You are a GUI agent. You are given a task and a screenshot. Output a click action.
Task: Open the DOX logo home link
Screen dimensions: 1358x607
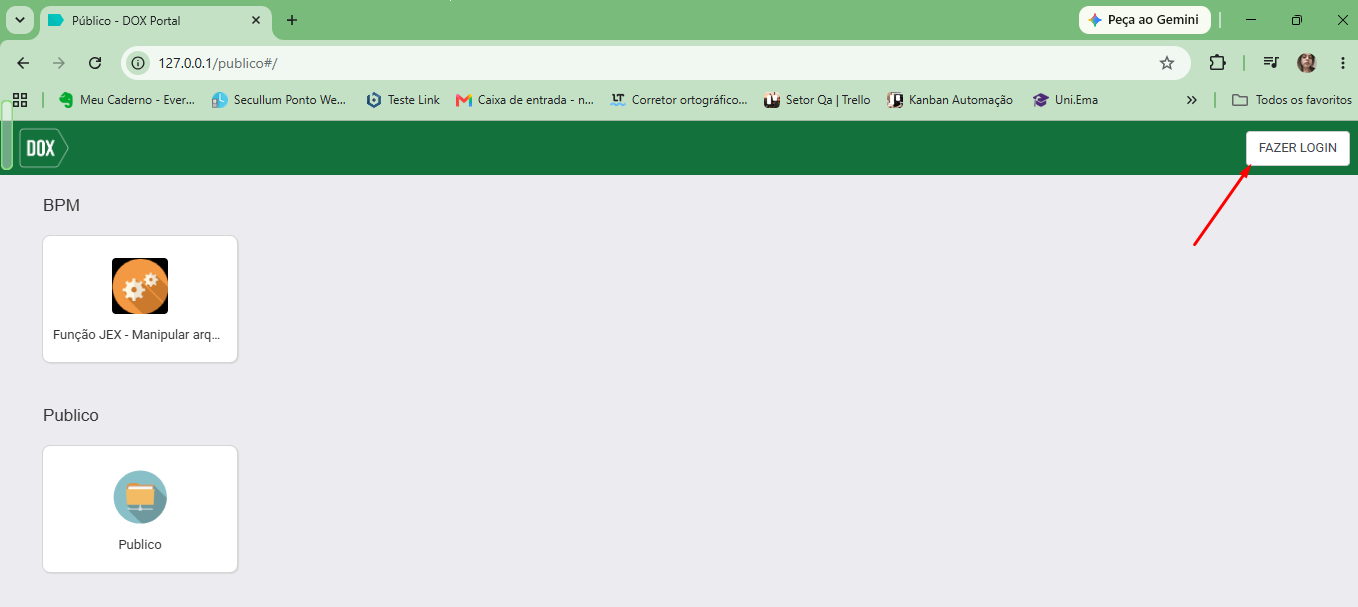tap(43, 148)
